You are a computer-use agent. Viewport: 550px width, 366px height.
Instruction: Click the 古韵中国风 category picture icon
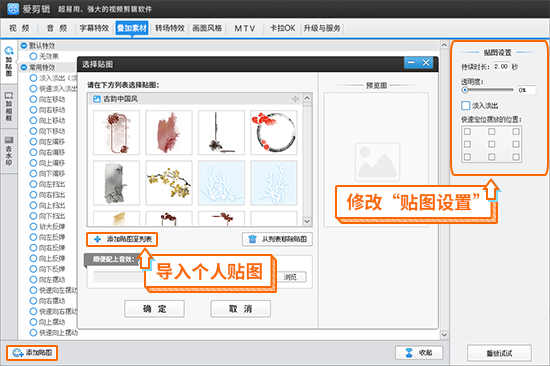pos(96,99)
